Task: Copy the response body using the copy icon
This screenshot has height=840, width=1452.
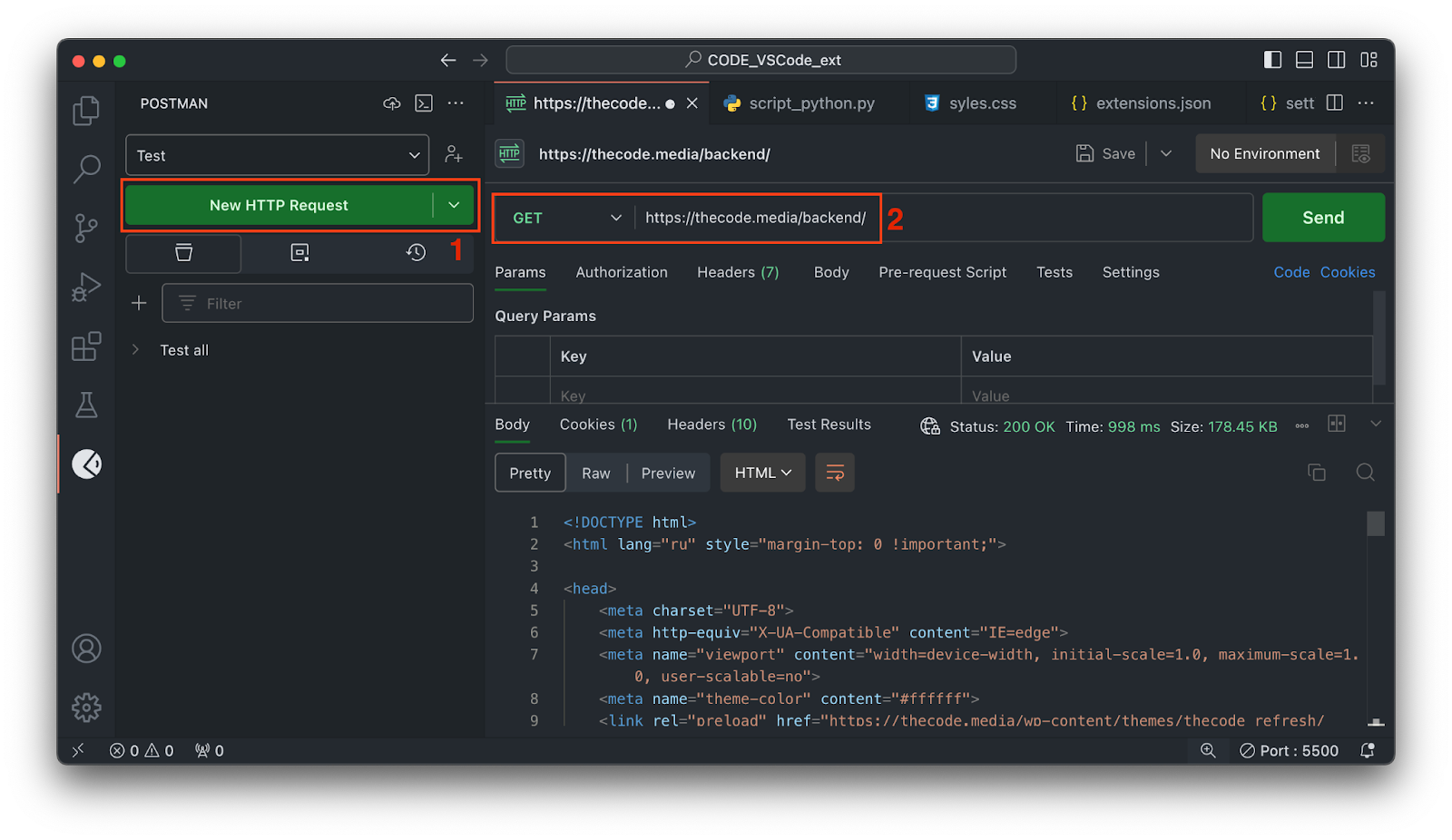Action: [1316, 473]
